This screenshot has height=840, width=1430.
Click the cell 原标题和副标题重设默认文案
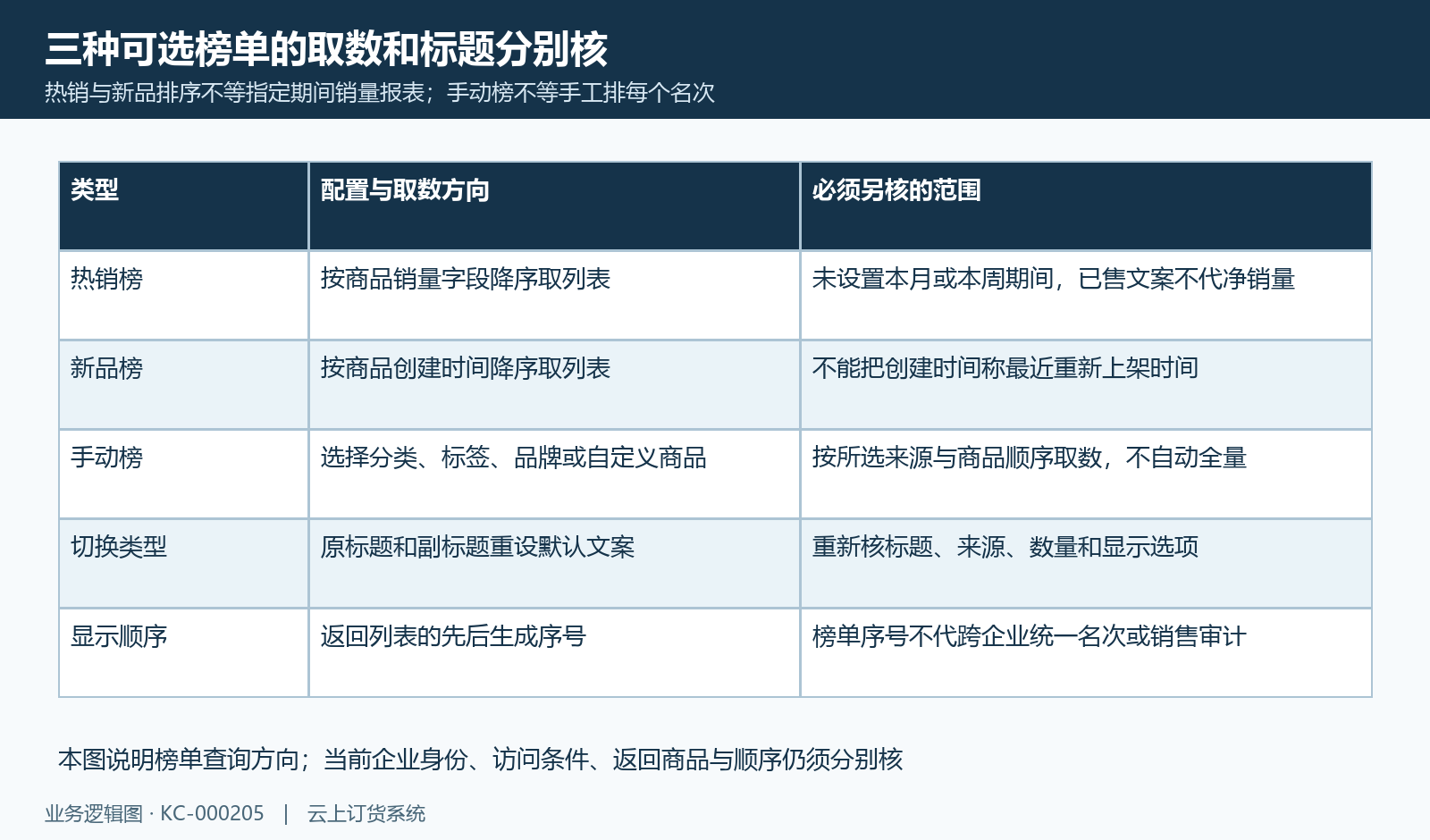point(554,563)
